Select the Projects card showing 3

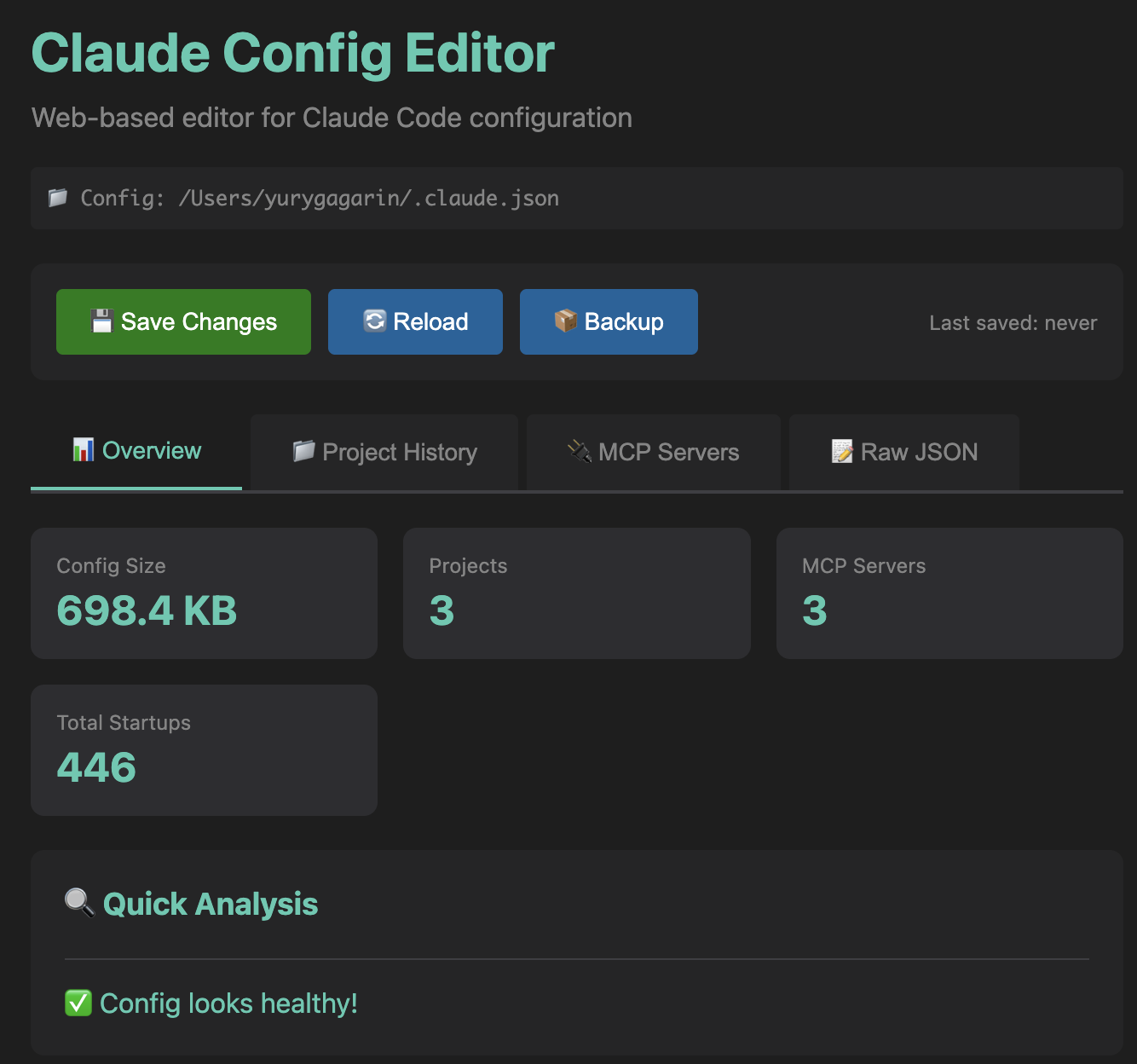point(577,593)
